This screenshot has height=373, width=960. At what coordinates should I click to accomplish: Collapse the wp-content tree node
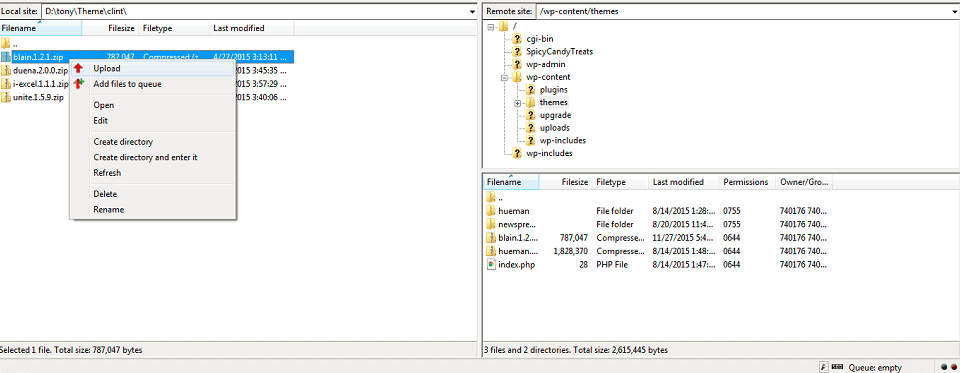(504, 77)
